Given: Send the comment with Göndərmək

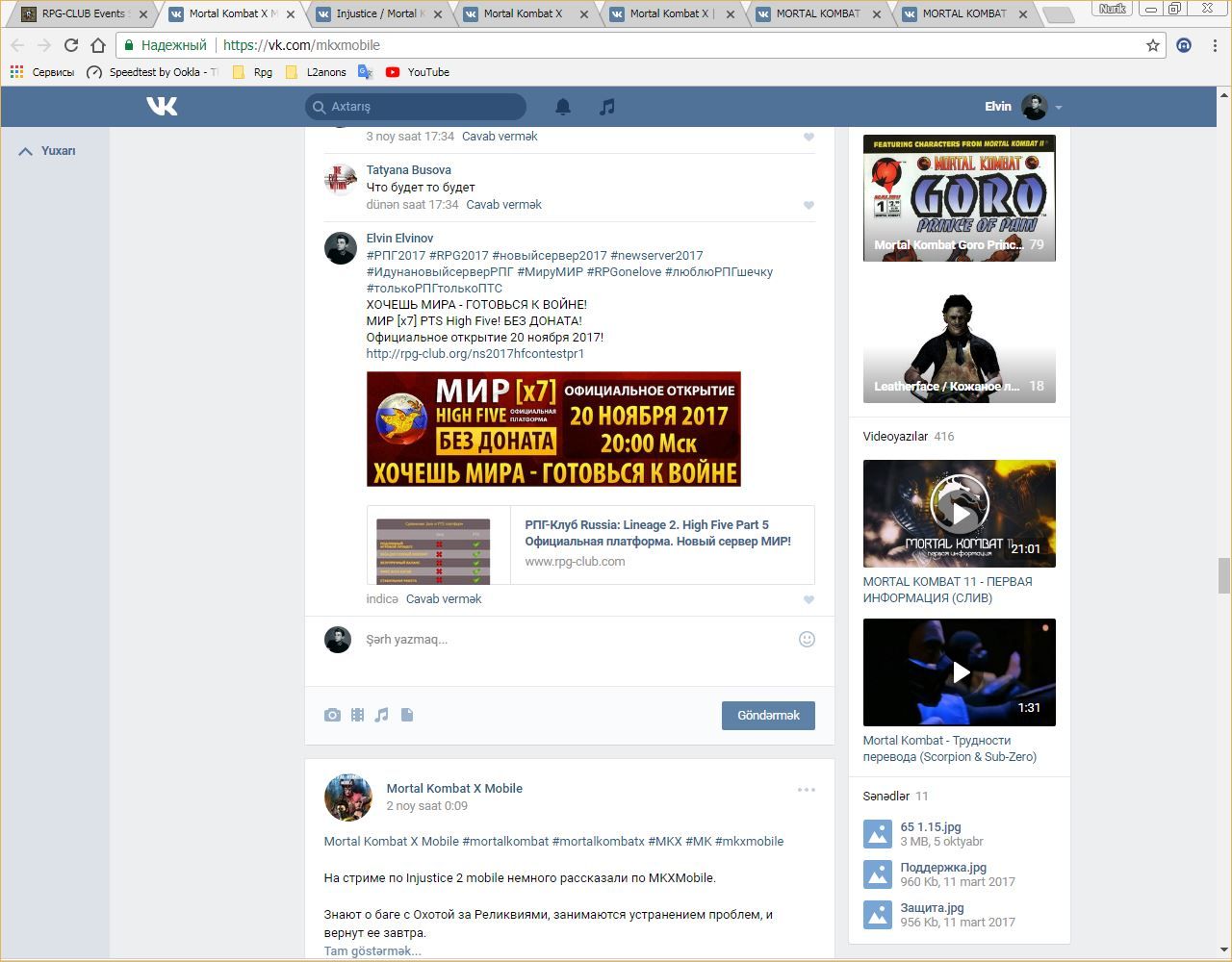Looking at the screenshot, I should pos(768,716).
